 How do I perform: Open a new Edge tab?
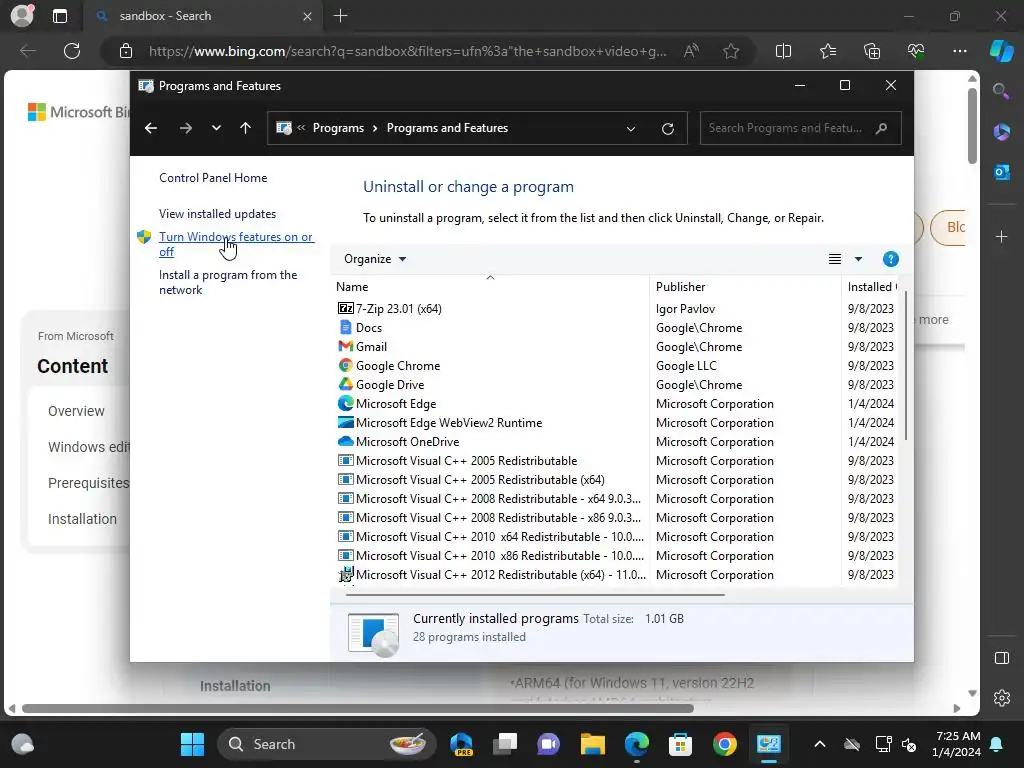(340, 16)
